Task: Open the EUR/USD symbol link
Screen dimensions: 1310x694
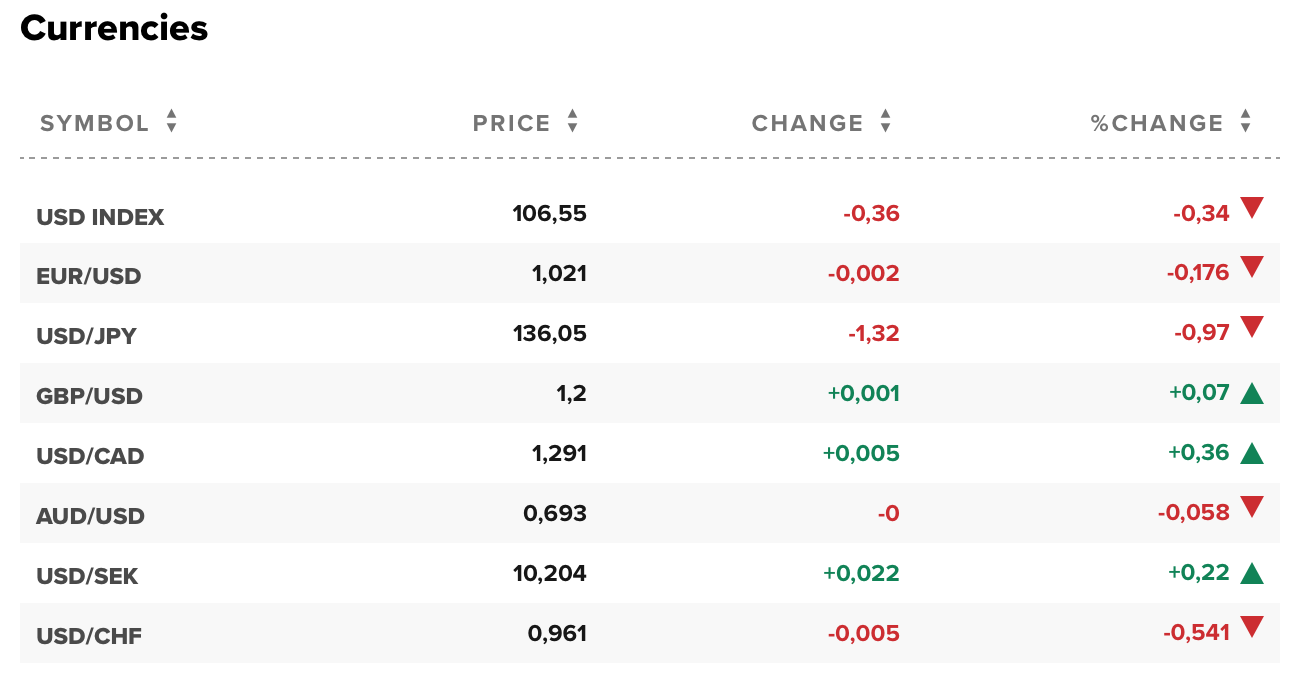Action: point(89,276)
